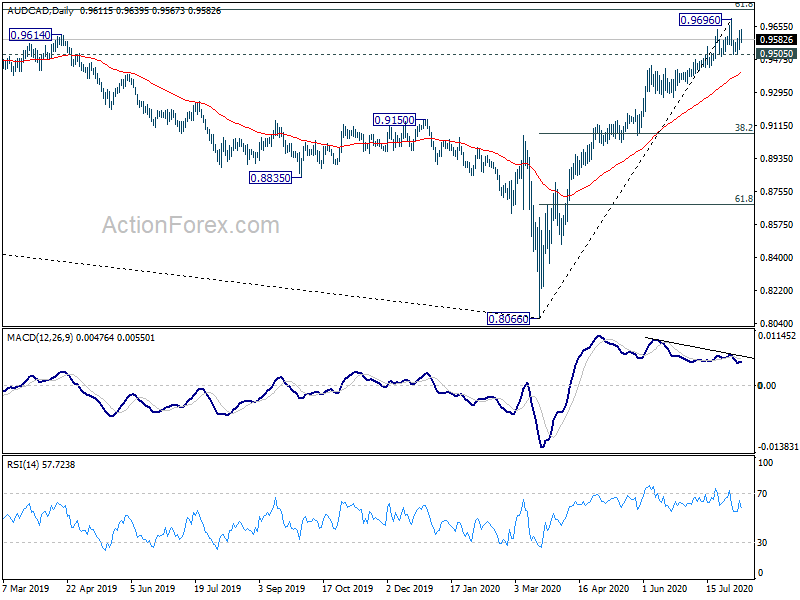Image resolution: width=800 pixels, height=600 pixels.
Task: Click the 0.92950 price axis value
Action: point(777,93)
